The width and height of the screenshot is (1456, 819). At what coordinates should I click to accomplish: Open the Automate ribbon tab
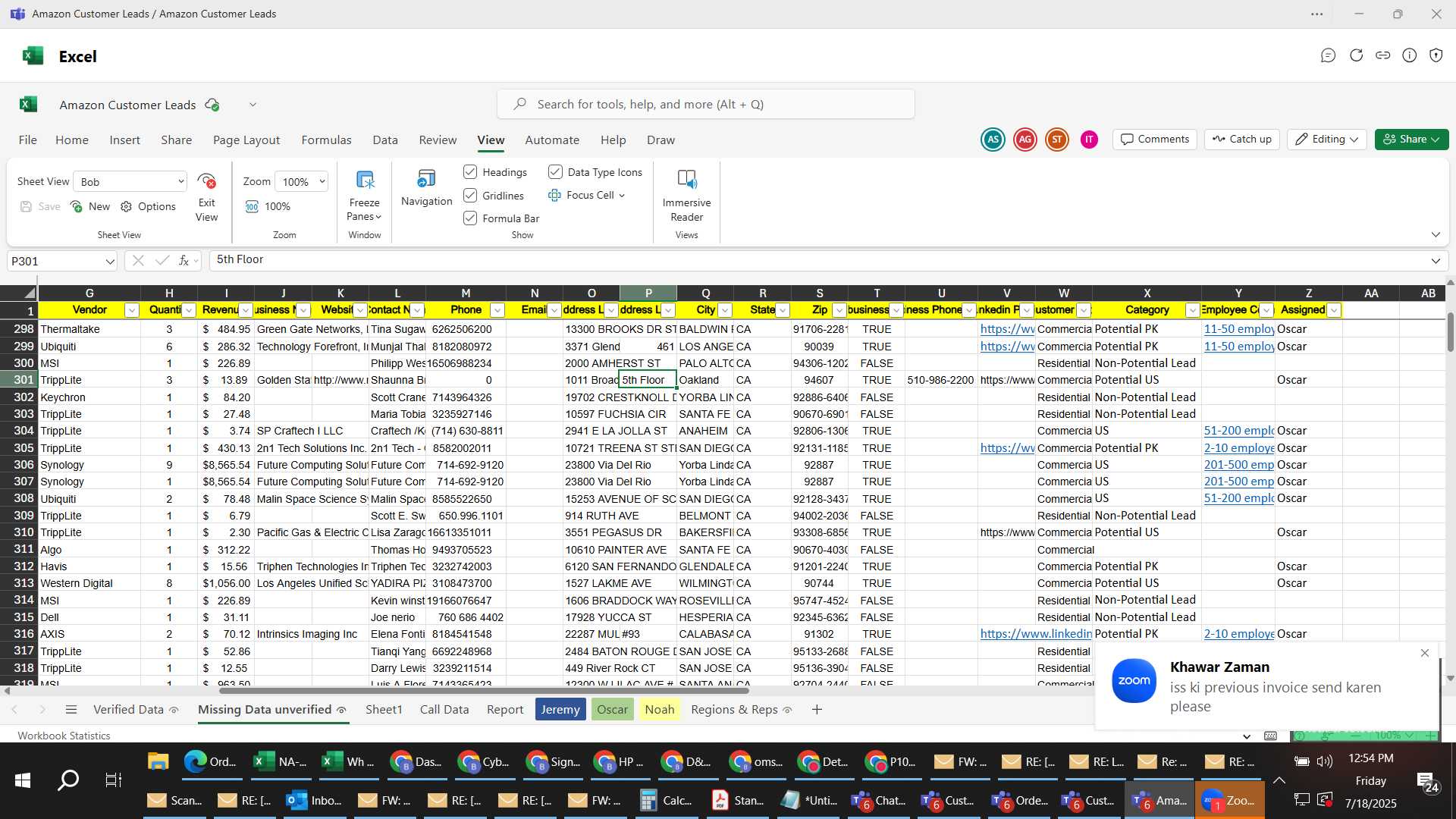pos(552,140)
